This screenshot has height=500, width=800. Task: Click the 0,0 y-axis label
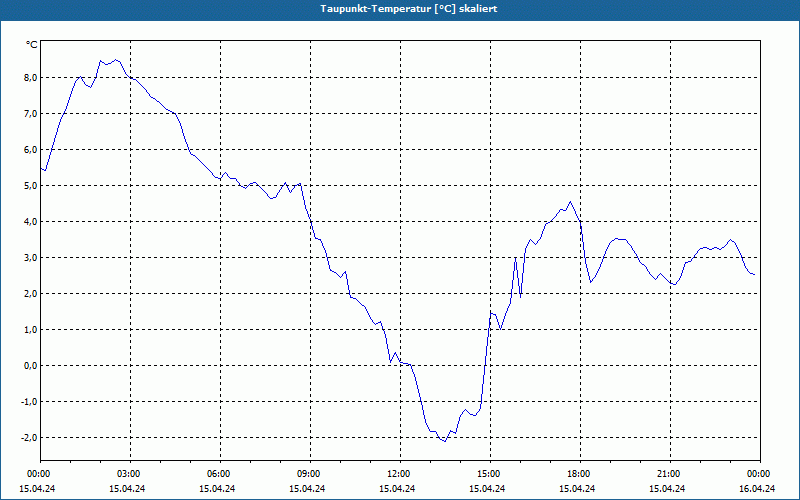coord(31,365)
